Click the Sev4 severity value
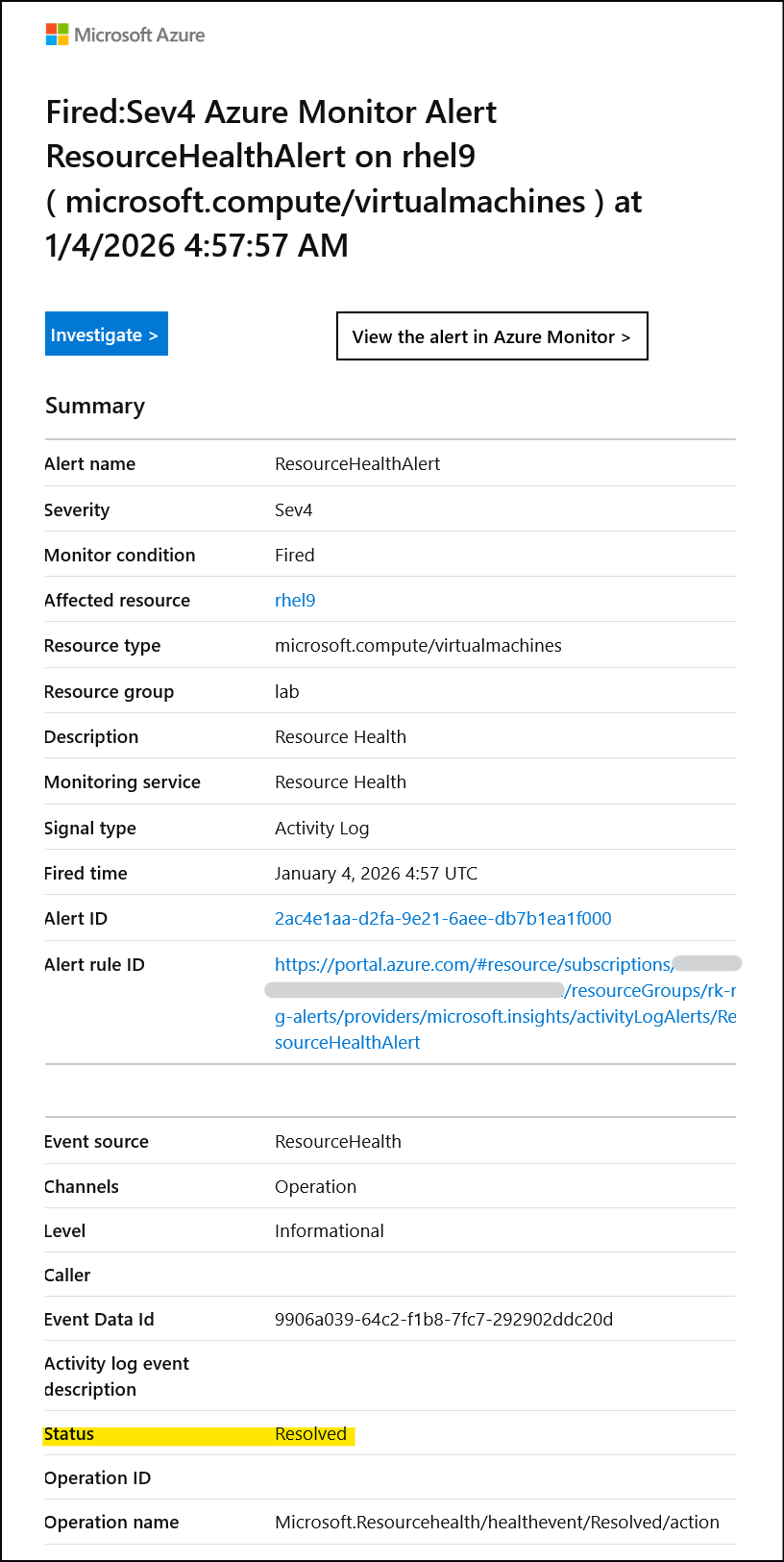 tap(293, 509)
